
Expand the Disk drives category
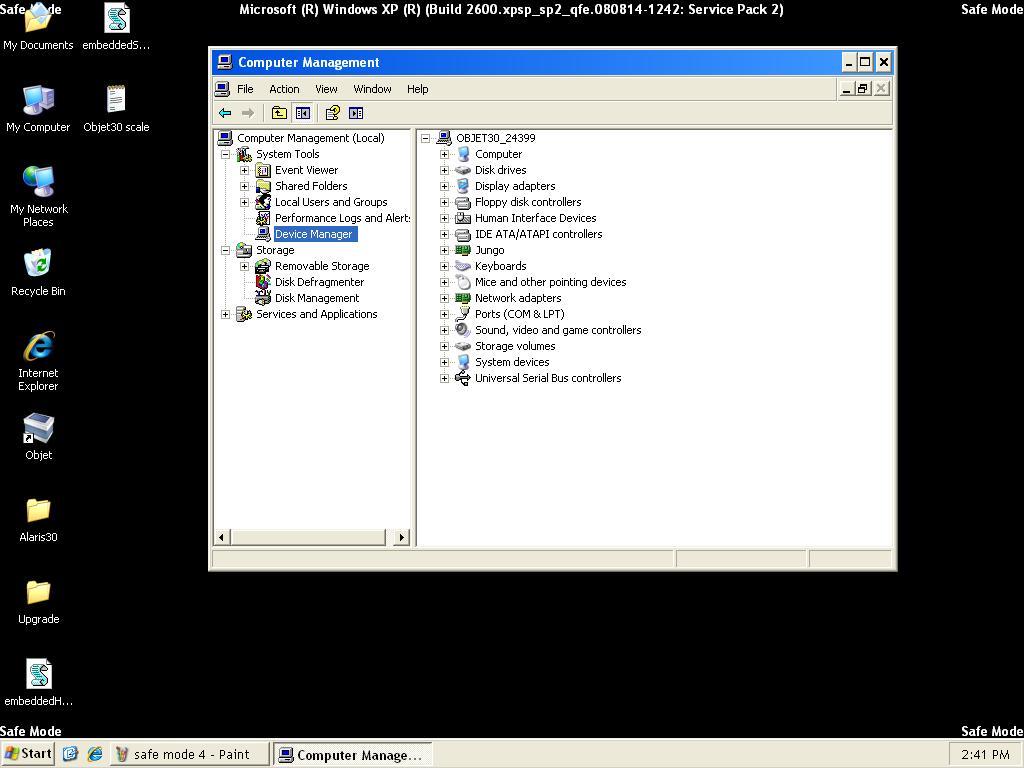[445, 170]
